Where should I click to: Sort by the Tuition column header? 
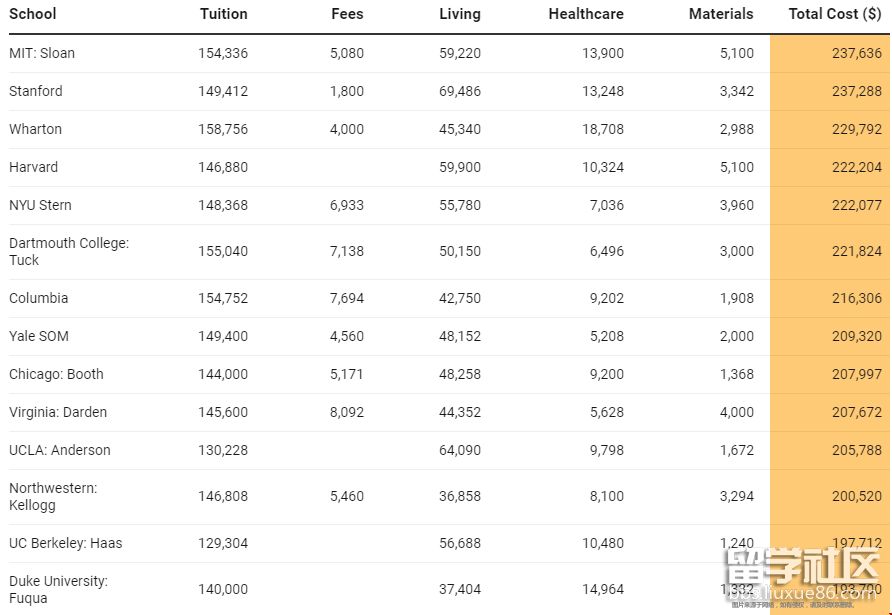(223, 14)
